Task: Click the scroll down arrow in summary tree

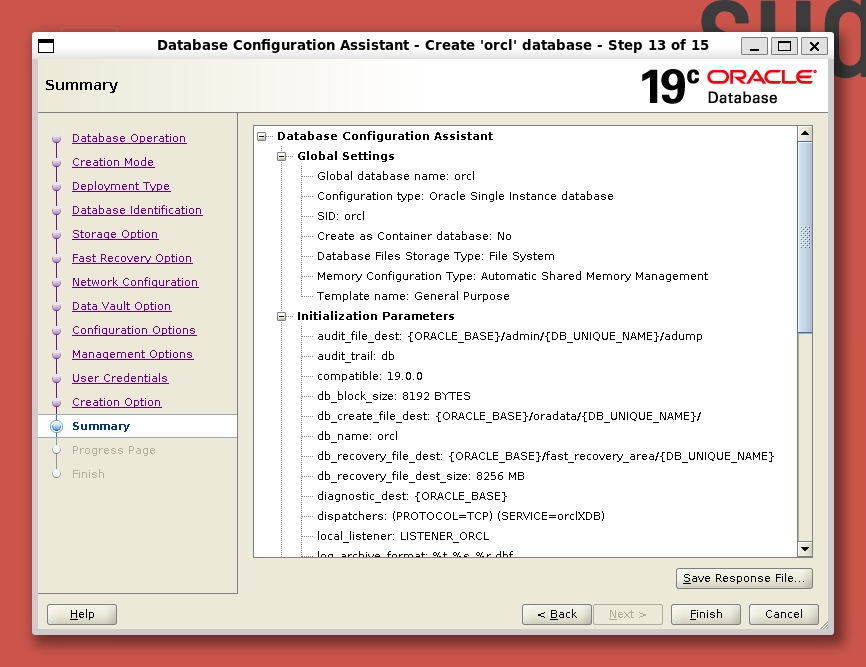Action: tap(805, 549)
